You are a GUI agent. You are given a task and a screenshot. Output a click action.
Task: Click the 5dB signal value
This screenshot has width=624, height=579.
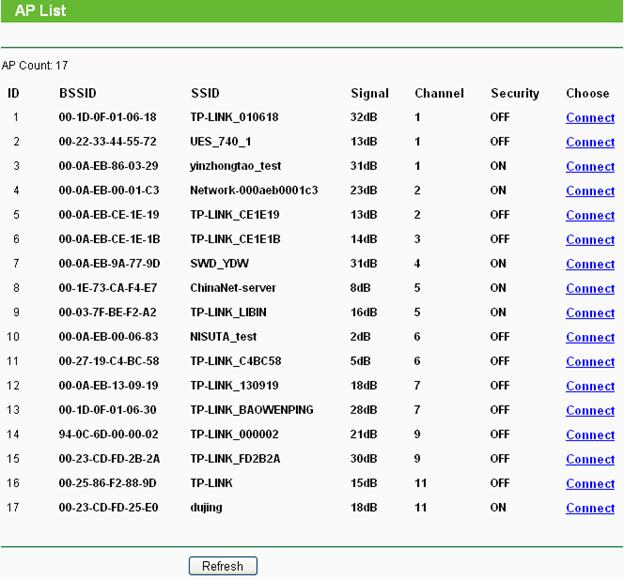[x=360, y=361]
